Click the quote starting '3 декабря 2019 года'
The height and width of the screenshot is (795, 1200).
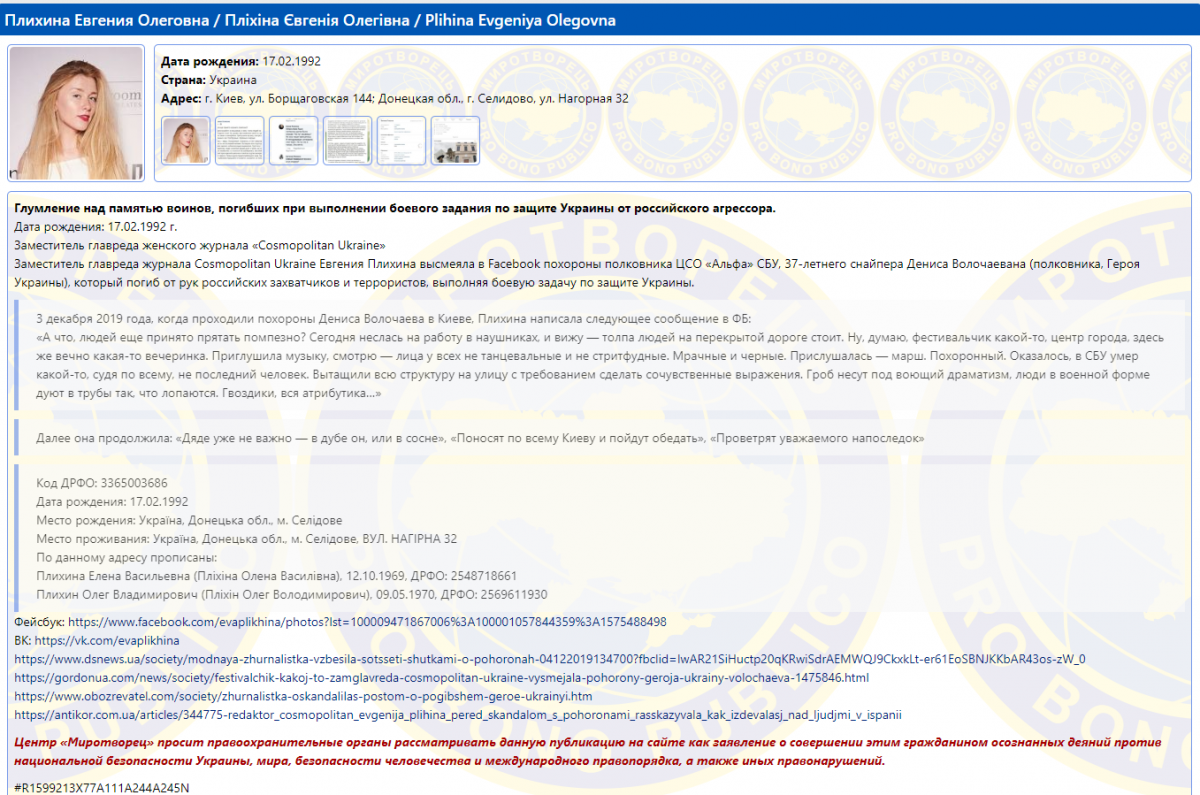[x=602, y=356]
